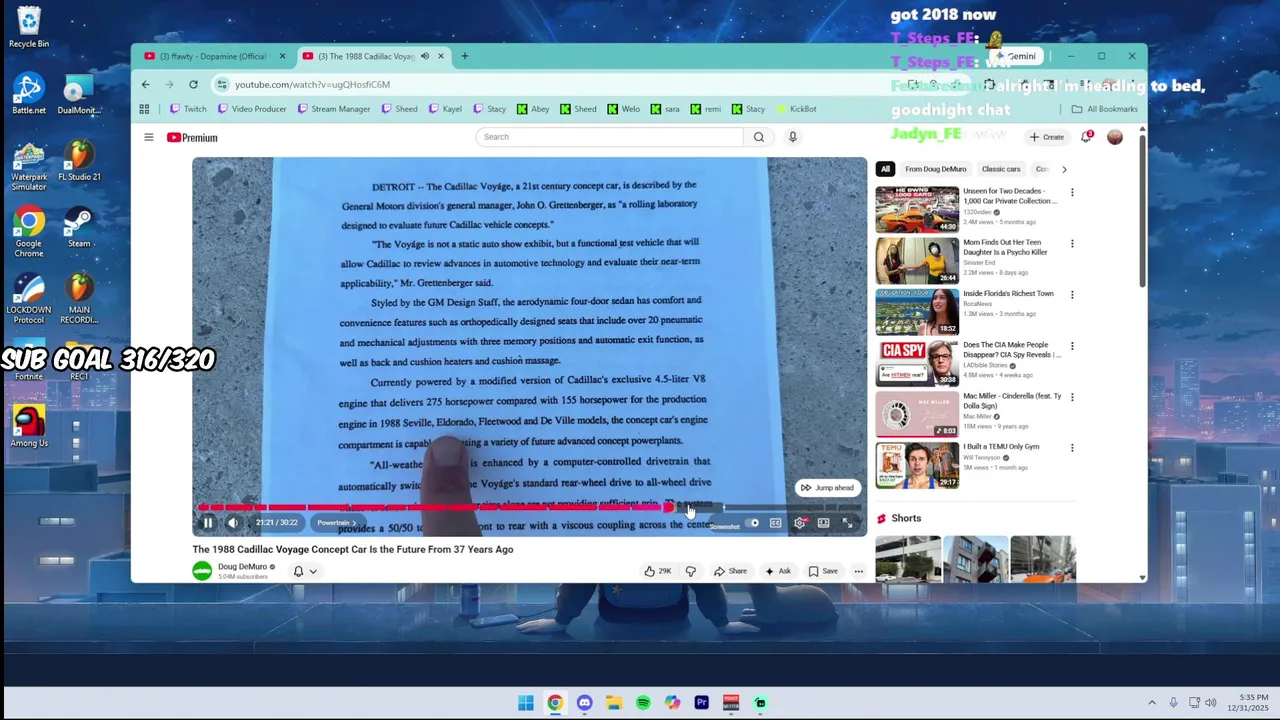The width and height of the screenshot is (1280, 720).
Task: Expand notification bell dropdown for Doug DeMuro
Action: click(305, 571)
